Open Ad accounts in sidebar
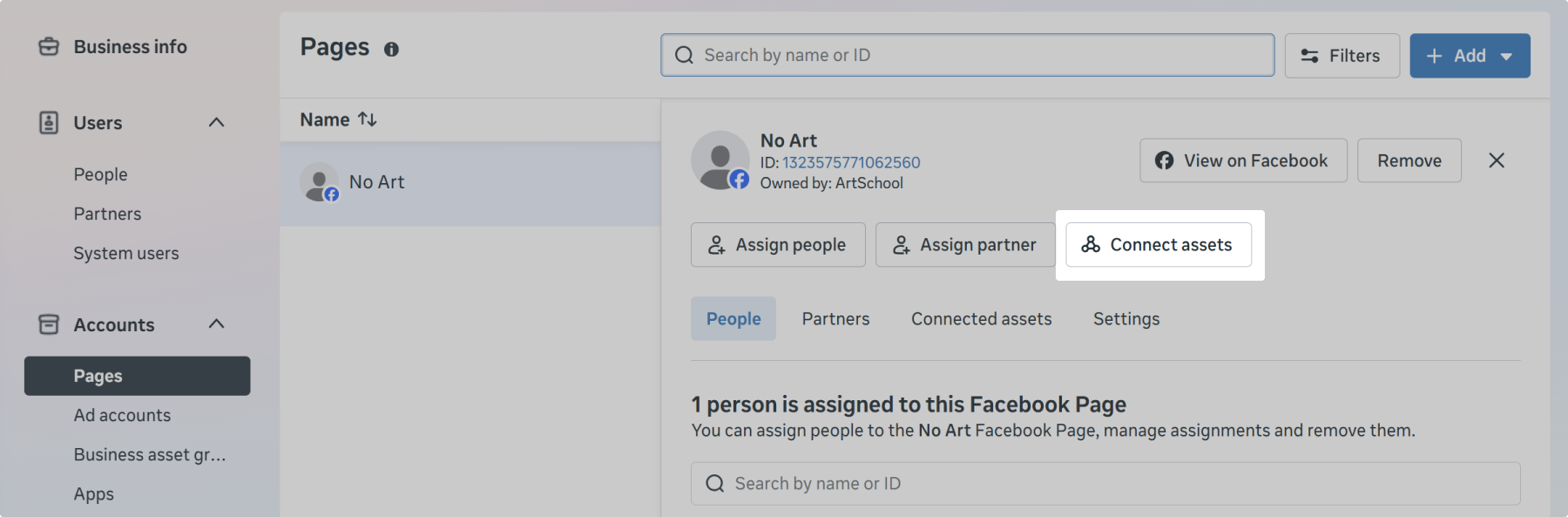 (122, 415)
